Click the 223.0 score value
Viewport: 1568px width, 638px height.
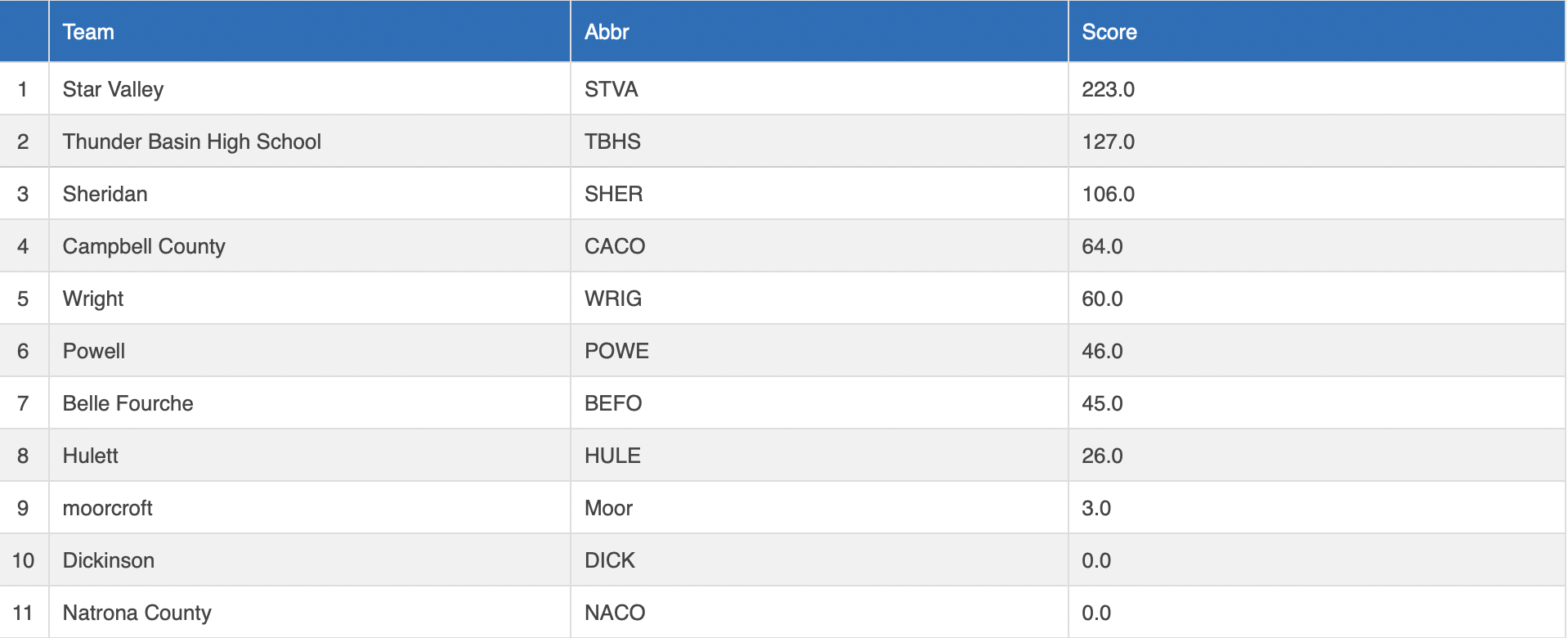(1108, 89)
